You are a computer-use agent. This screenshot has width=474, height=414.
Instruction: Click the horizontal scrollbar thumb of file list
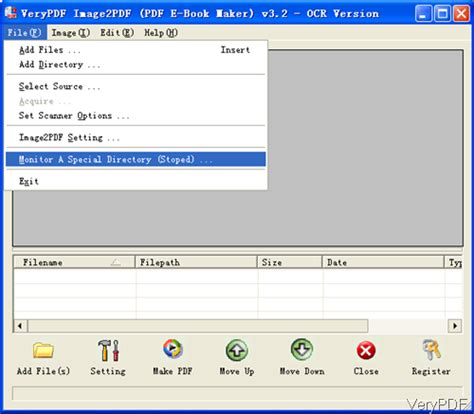coord(198,326)
